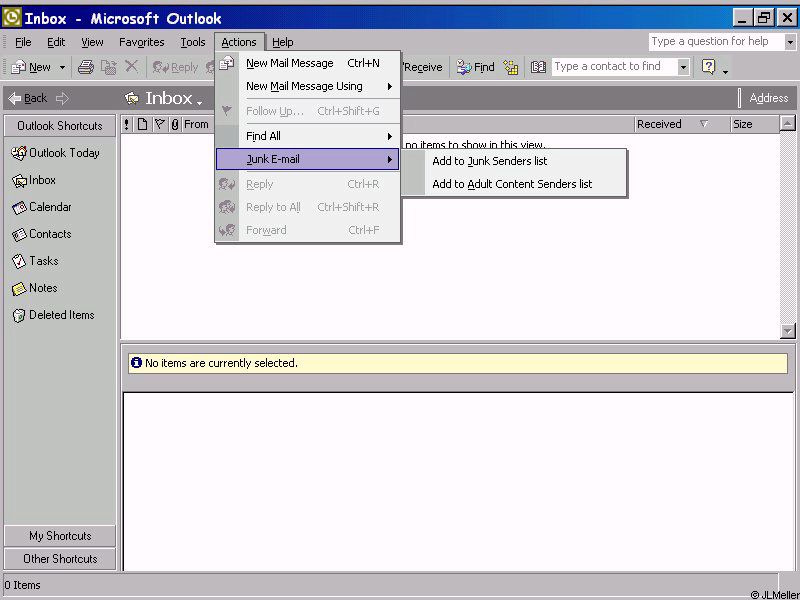The width and height of the screenshot is (800, 600).
Task: Open the contact finder dropdown arrow
Action: tap(683, 67)
